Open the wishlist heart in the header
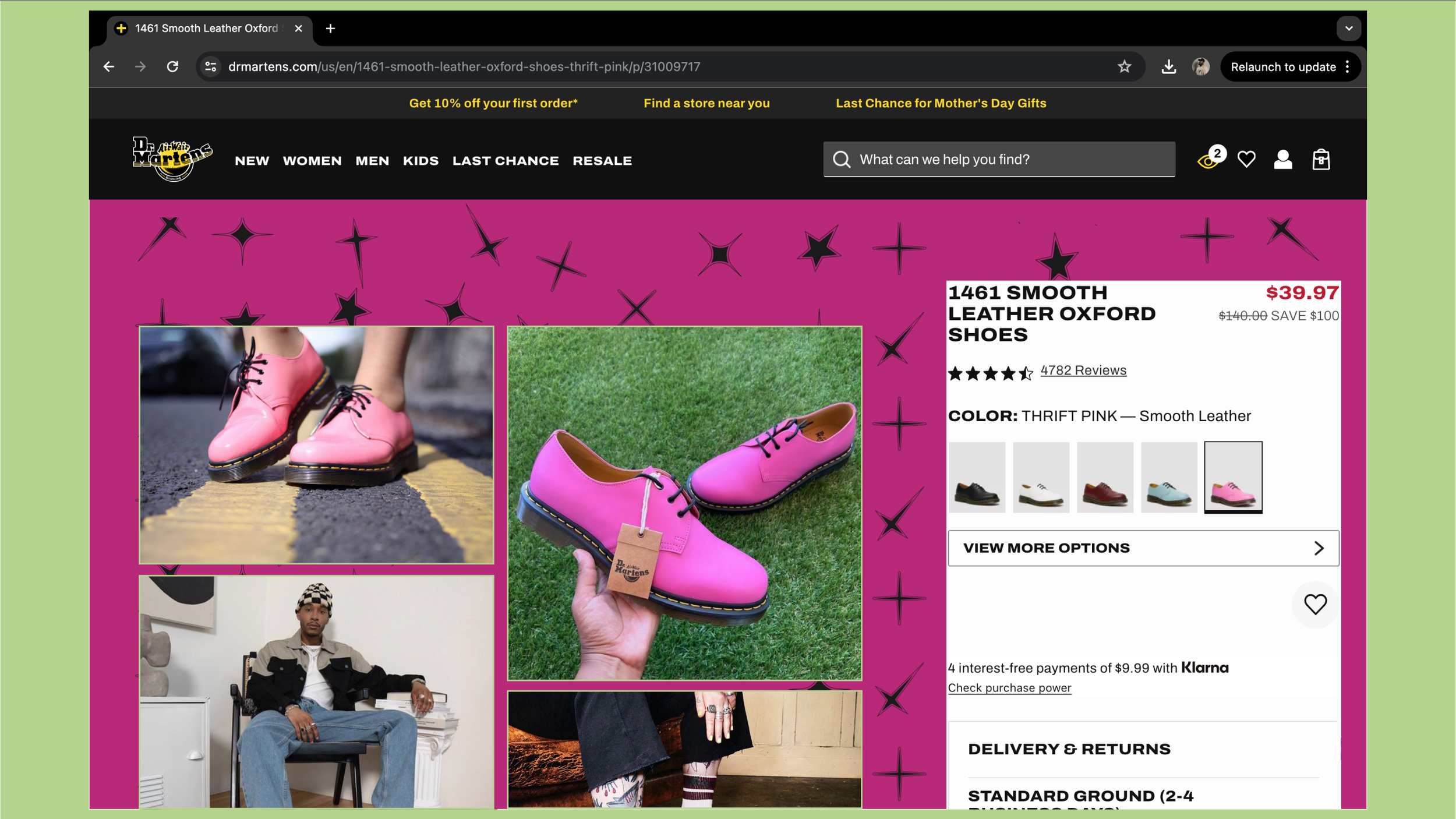The image size is (1456, 819). pyautogui.click(x=1246, y=160)
